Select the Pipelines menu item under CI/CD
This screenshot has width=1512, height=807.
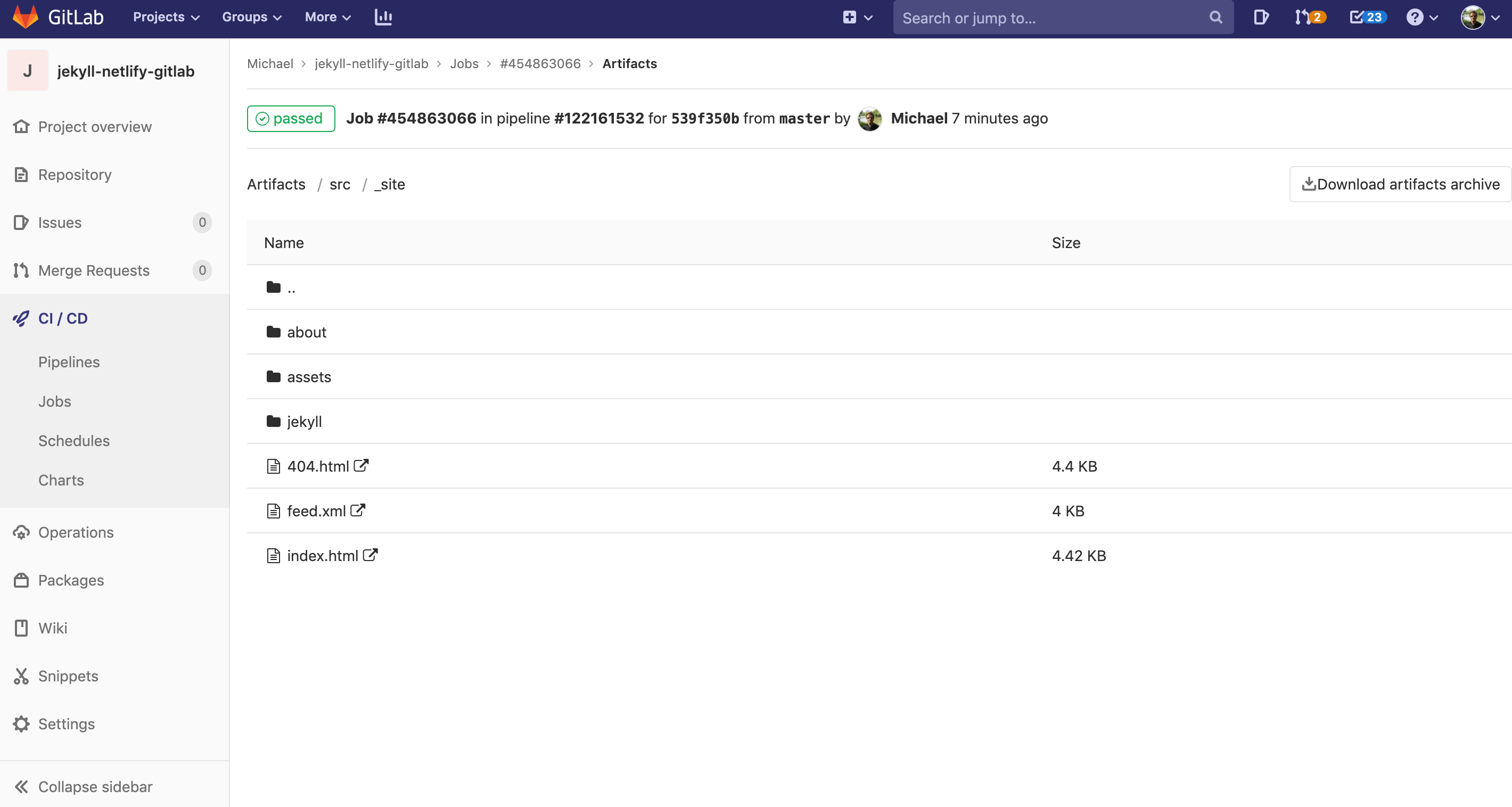pyautogui.click(x=69, y=362)
